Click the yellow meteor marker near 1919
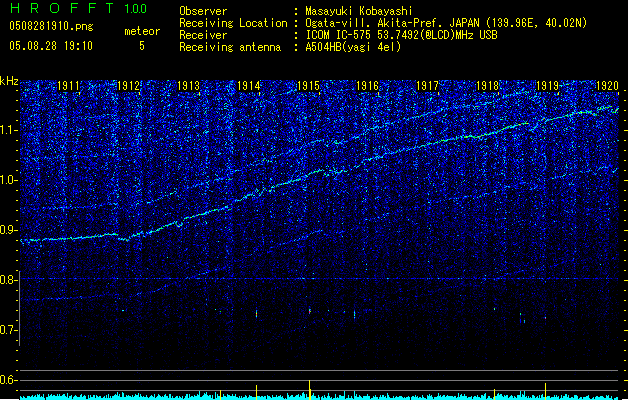629x400 pixels. pos(545,390)
